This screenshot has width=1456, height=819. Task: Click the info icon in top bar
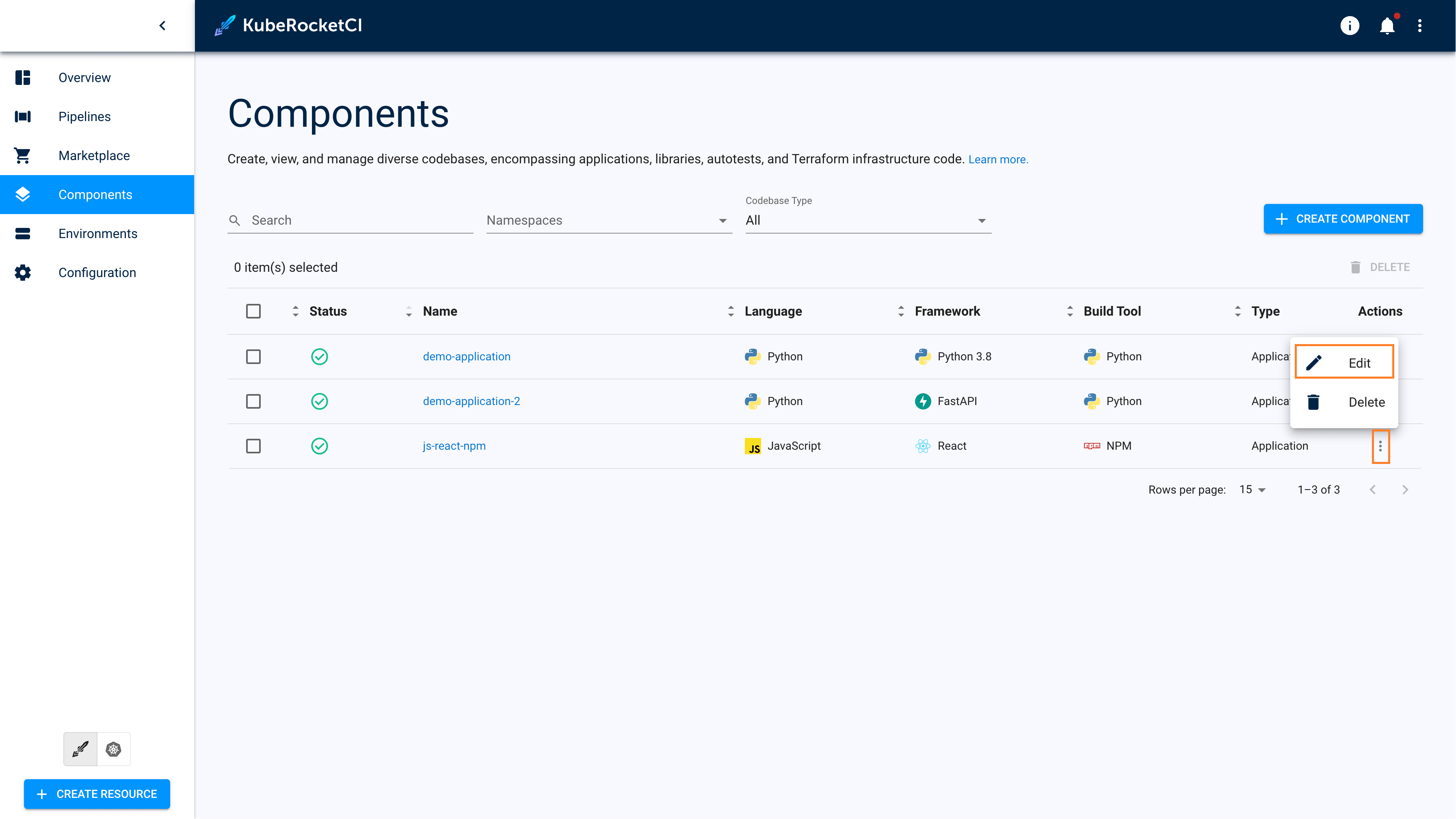point(1349,26)
